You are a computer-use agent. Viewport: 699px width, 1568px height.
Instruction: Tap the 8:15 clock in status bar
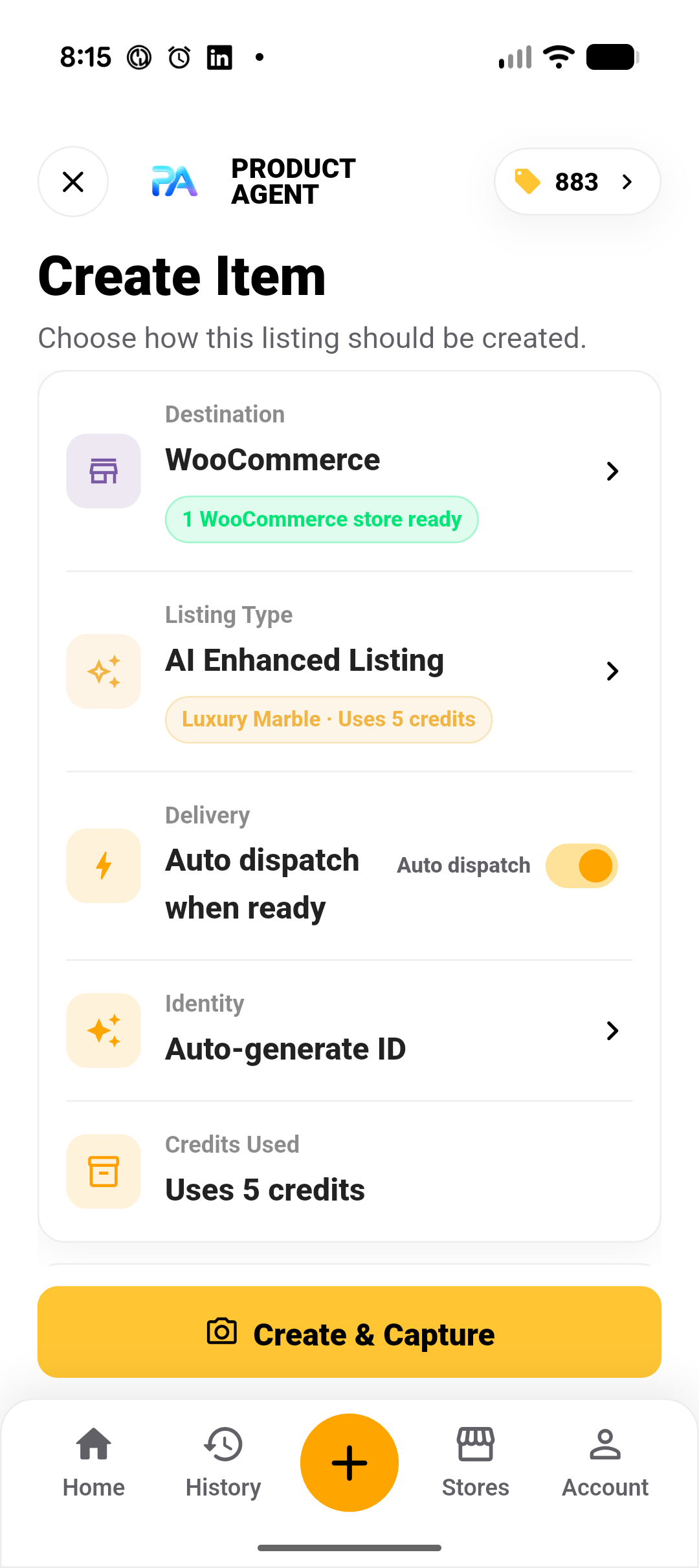[85, 58]
